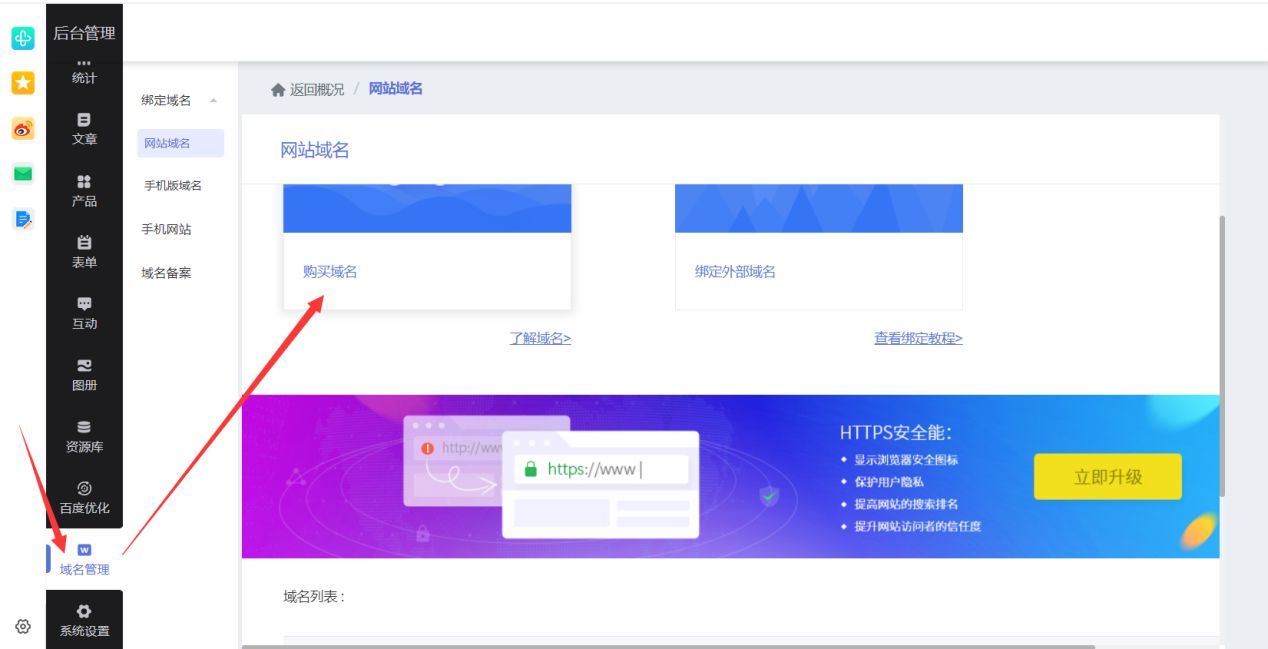Image resolution: width=1268 pixels, height=649 pixels.
Task: Open the 域名管理 domain management section
Action: click(x=84, y=561)
